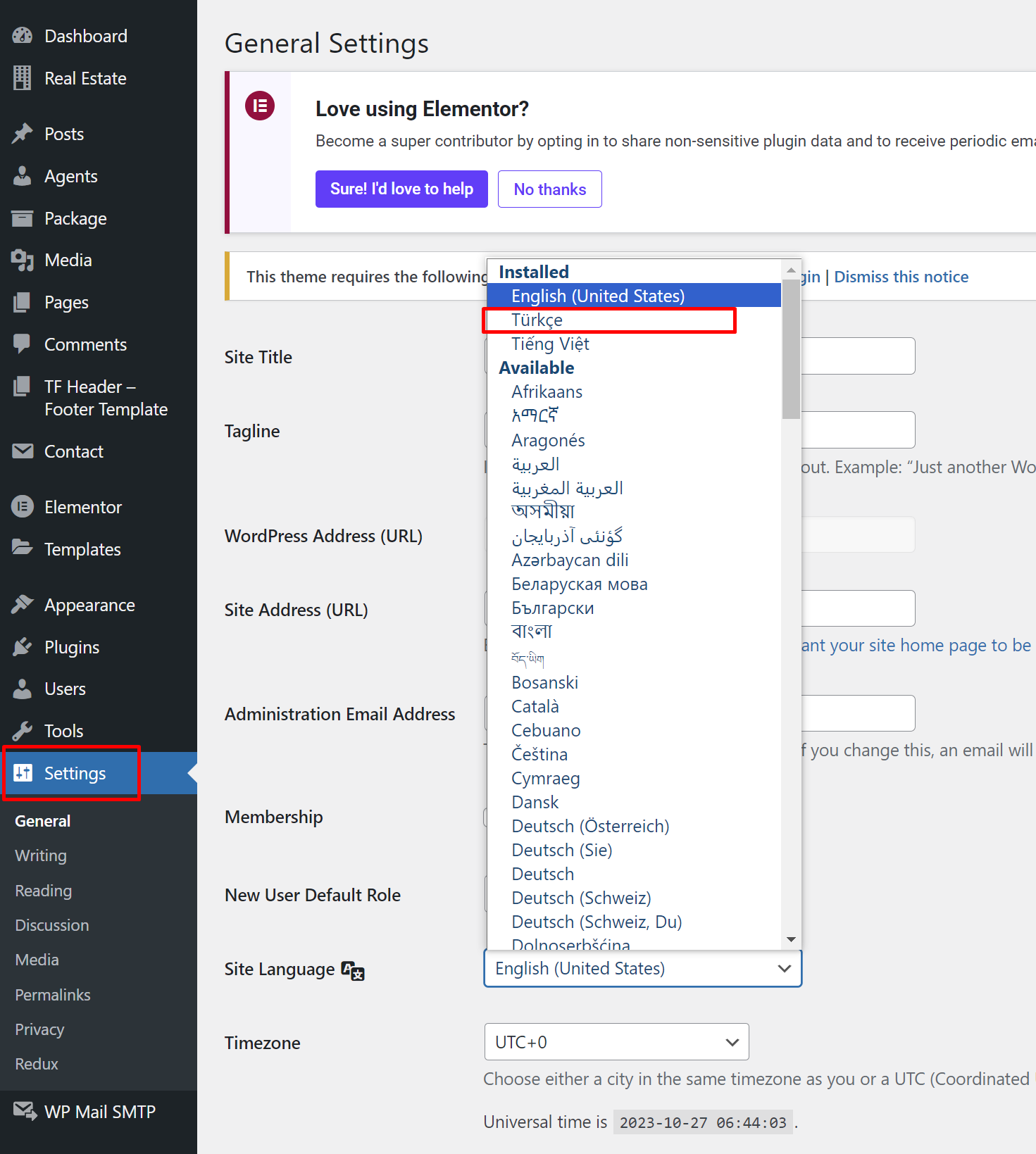Open the Permalinks settings submenu
The image size is (1036, 1154).
click(x=53, y=995)
